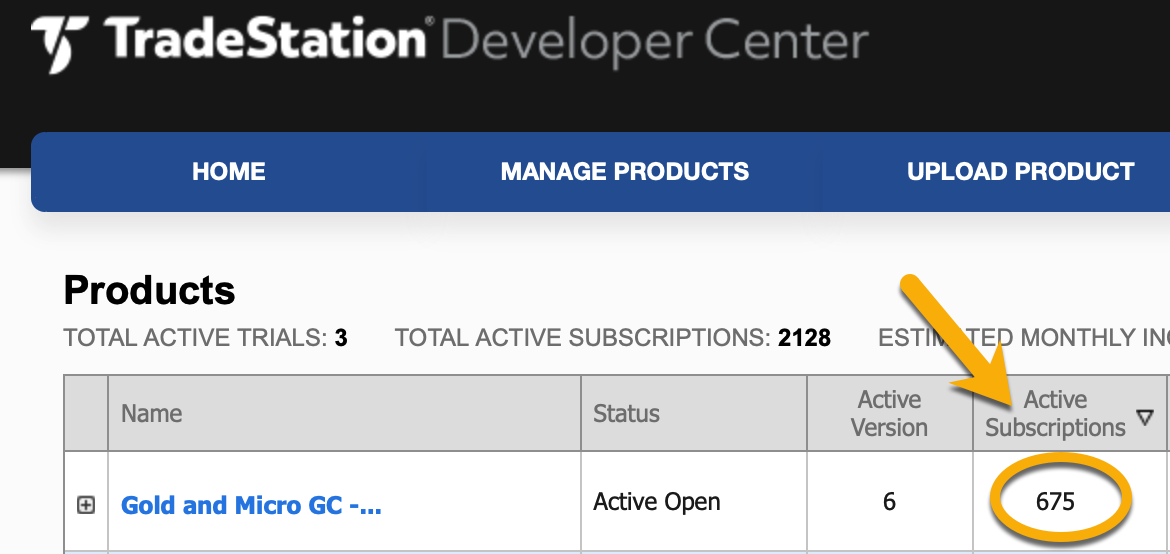The height and width of the screenshot is (554, 1170).
Task: Switch to MANAGE PRODUCTS tab
Action: [x=625, y=172]
